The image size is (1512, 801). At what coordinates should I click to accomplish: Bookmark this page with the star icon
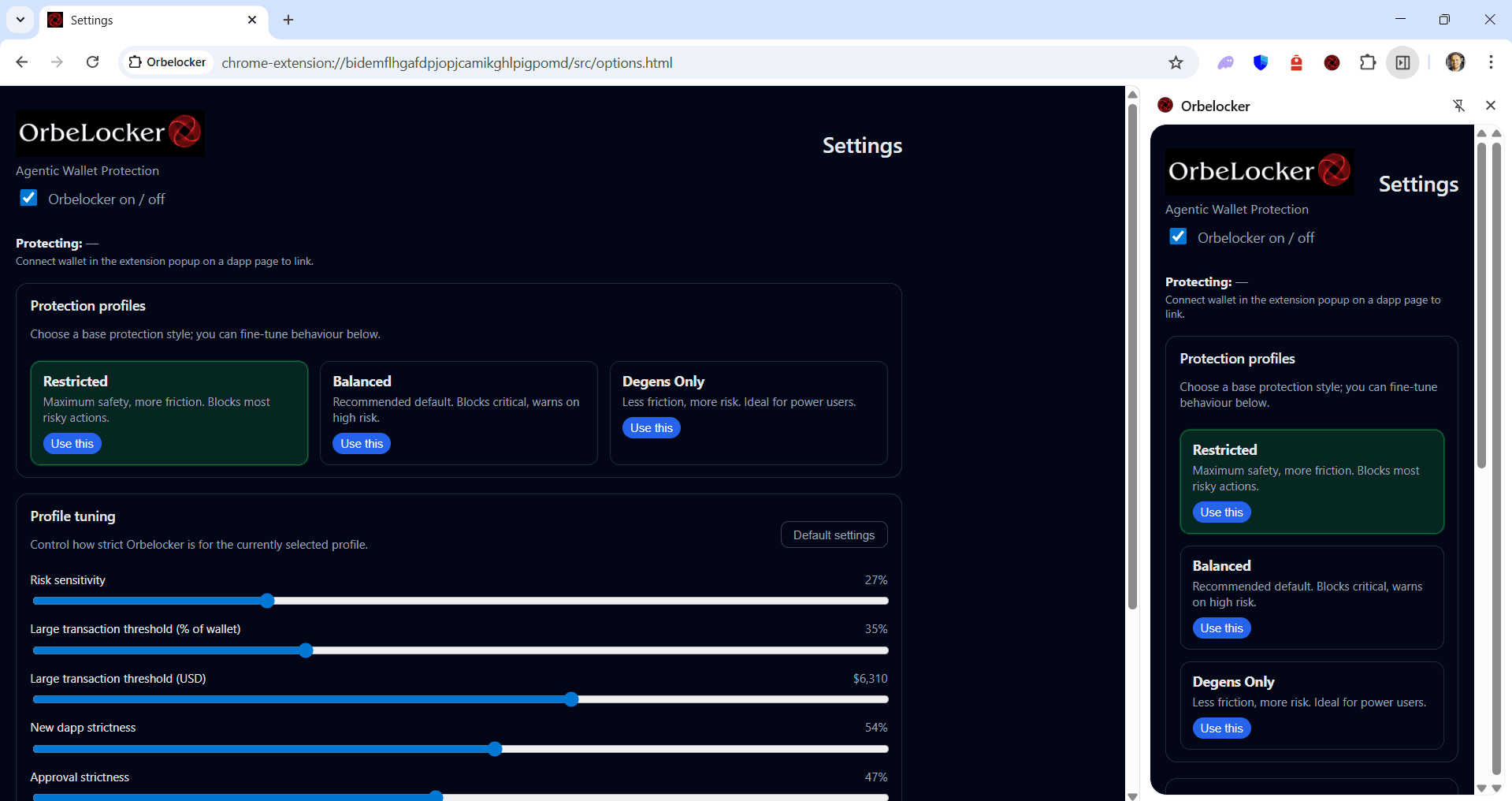click(1176, 62)
